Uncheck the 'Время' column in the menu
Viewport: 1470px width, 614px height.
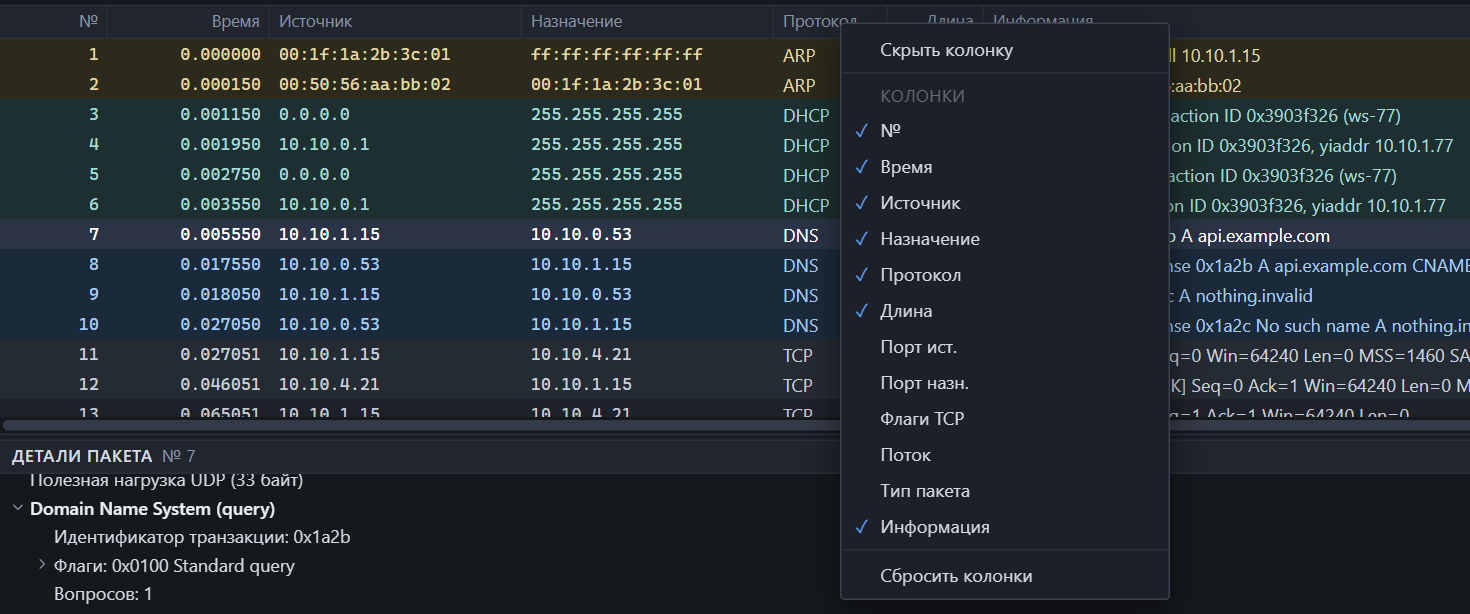[x=1005, y=167]
